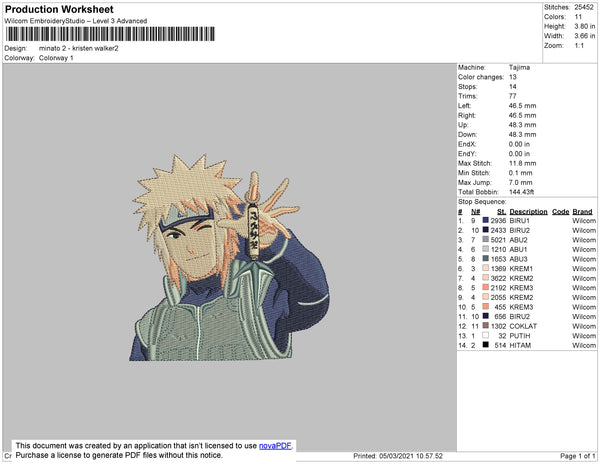
Task: Select the Max Jump value 7.0 mm
Action: 520,182
